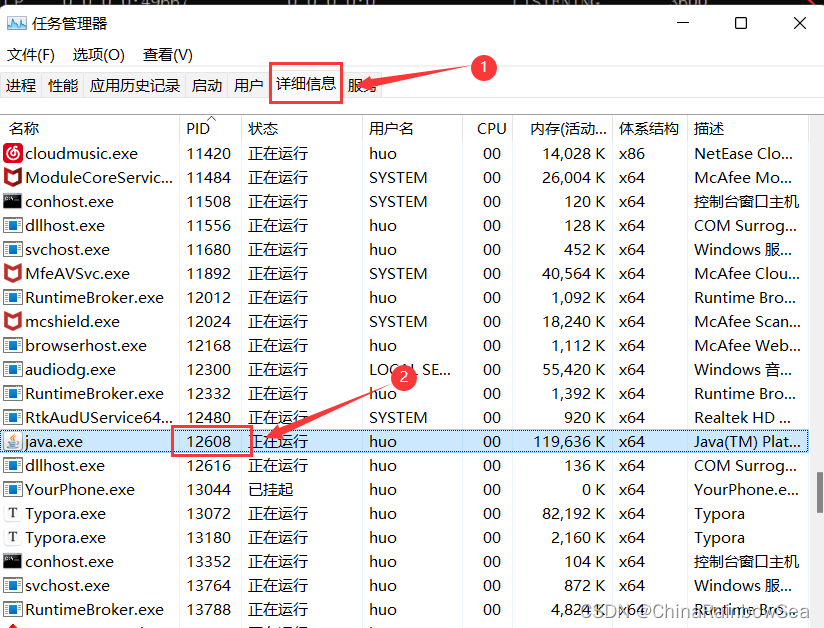The height and width of the screenshot is (628, 824).
Task: Click memory value 82,192 K of Typora.exe
Action: click(574, 513)
